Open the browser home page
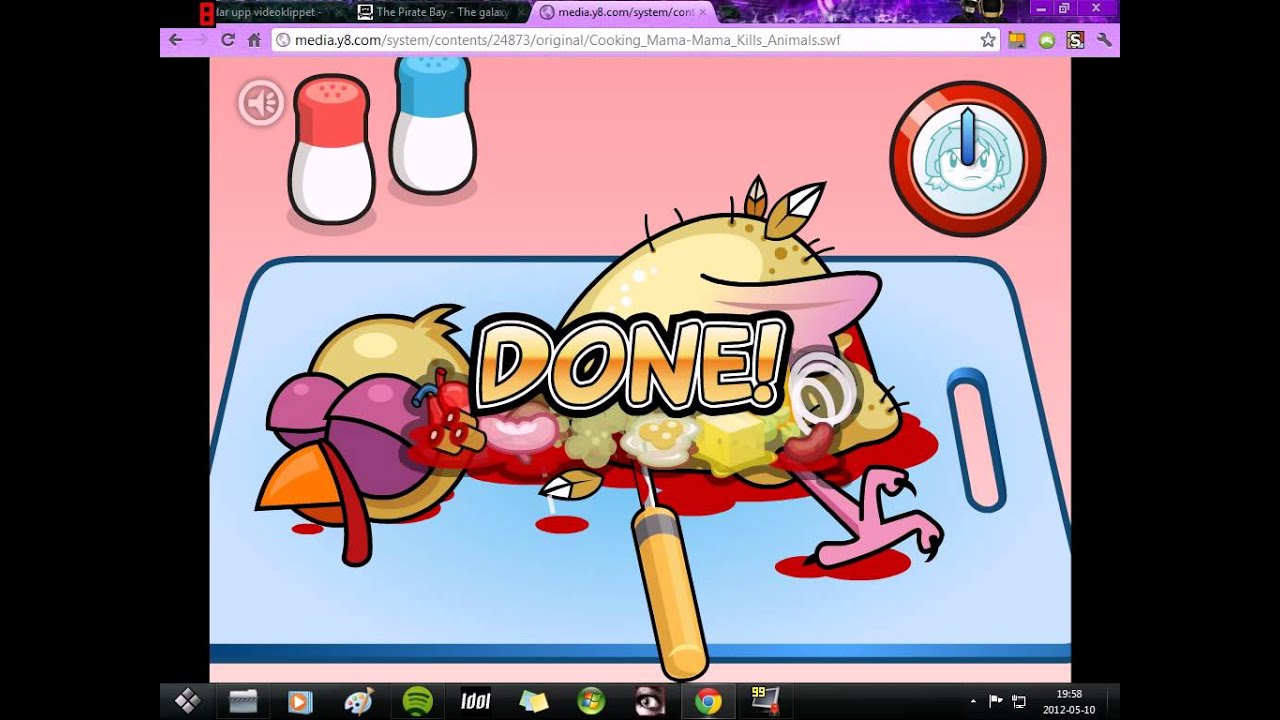The height and width of the screenshot is (720, 1280). pos(254,40)
